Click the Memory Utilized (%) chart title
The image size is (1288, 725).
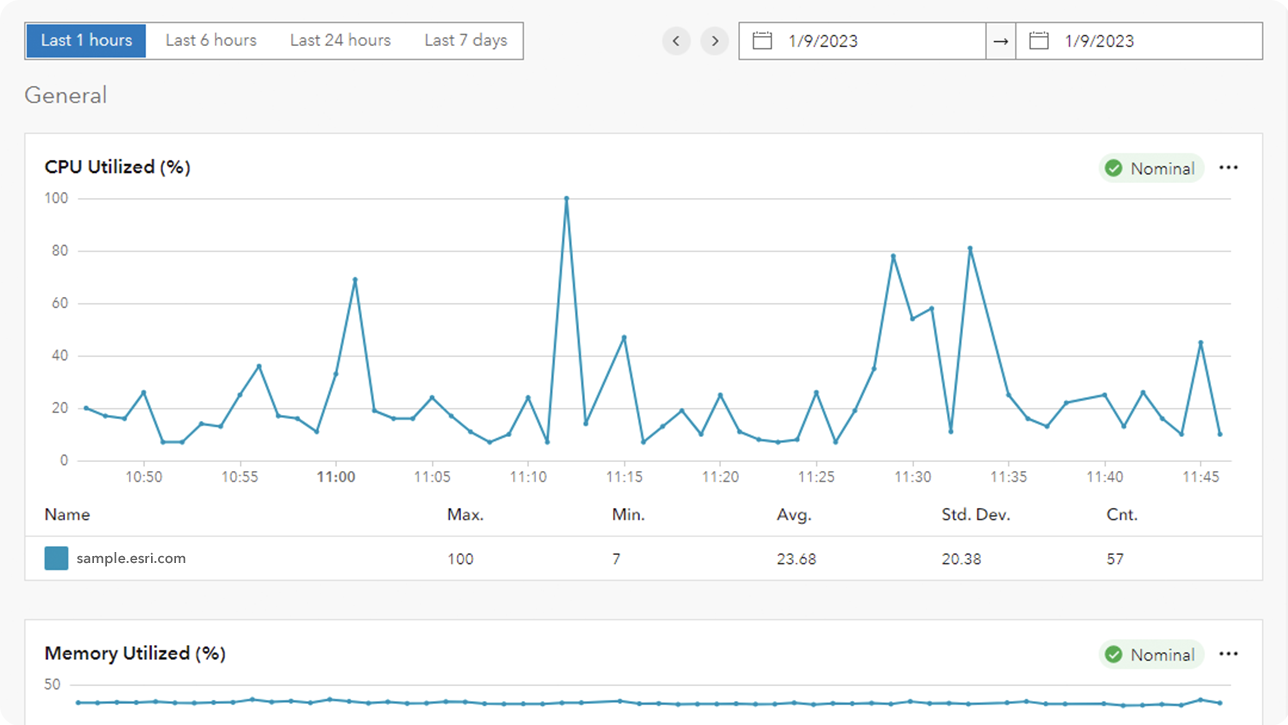click(x=135, y=653)
